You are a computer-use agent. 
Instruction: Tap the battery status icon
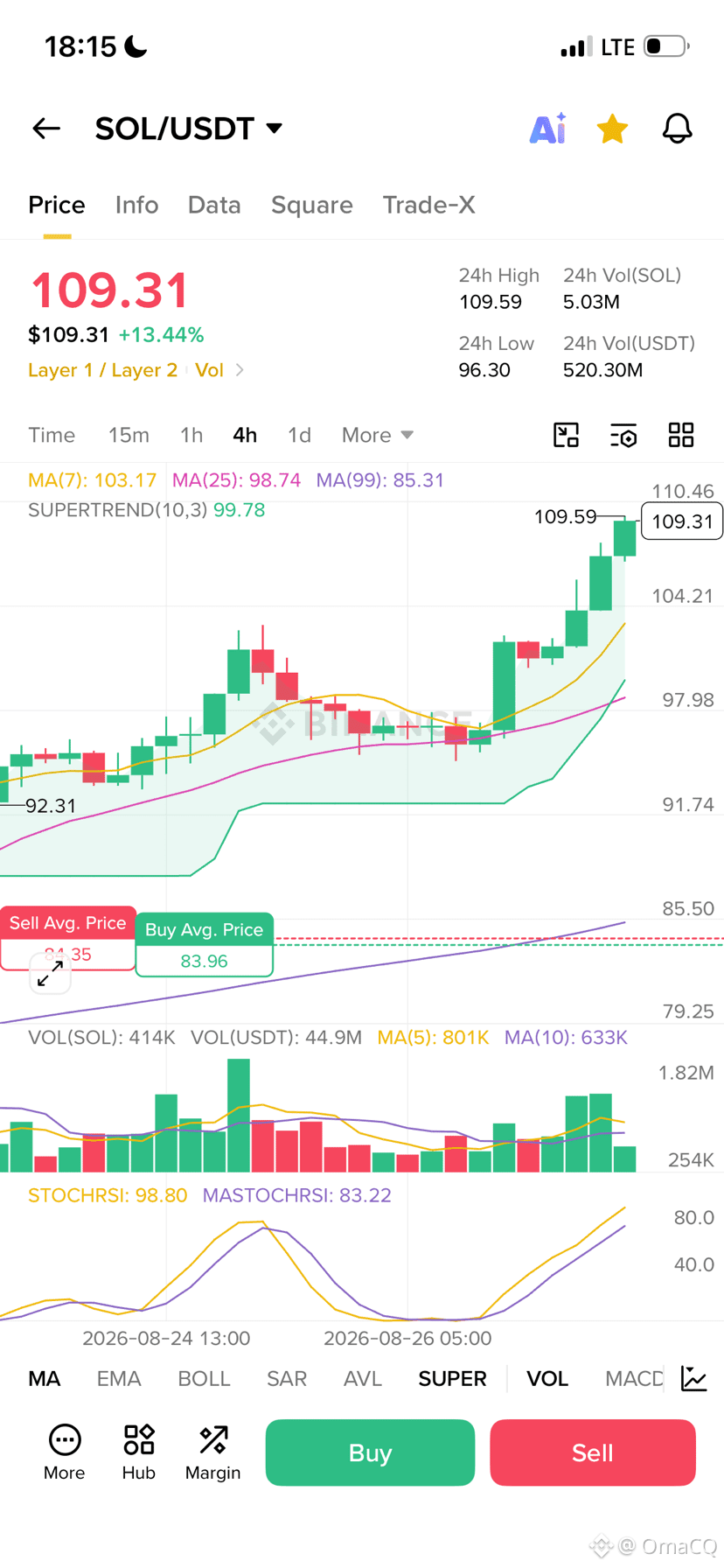click(666, 46)
